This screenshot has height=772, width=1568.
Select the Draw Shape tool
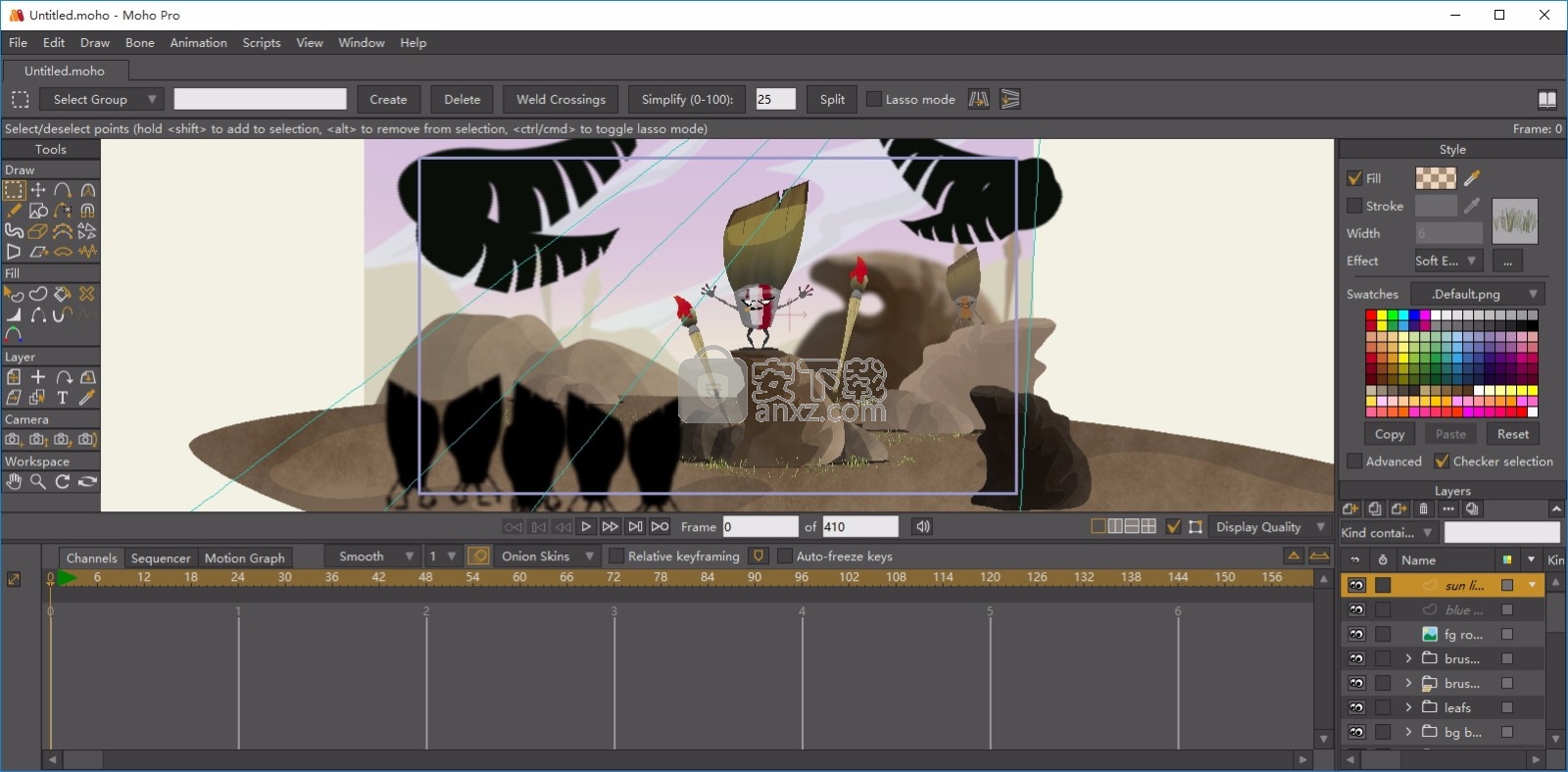click(38, 211)
